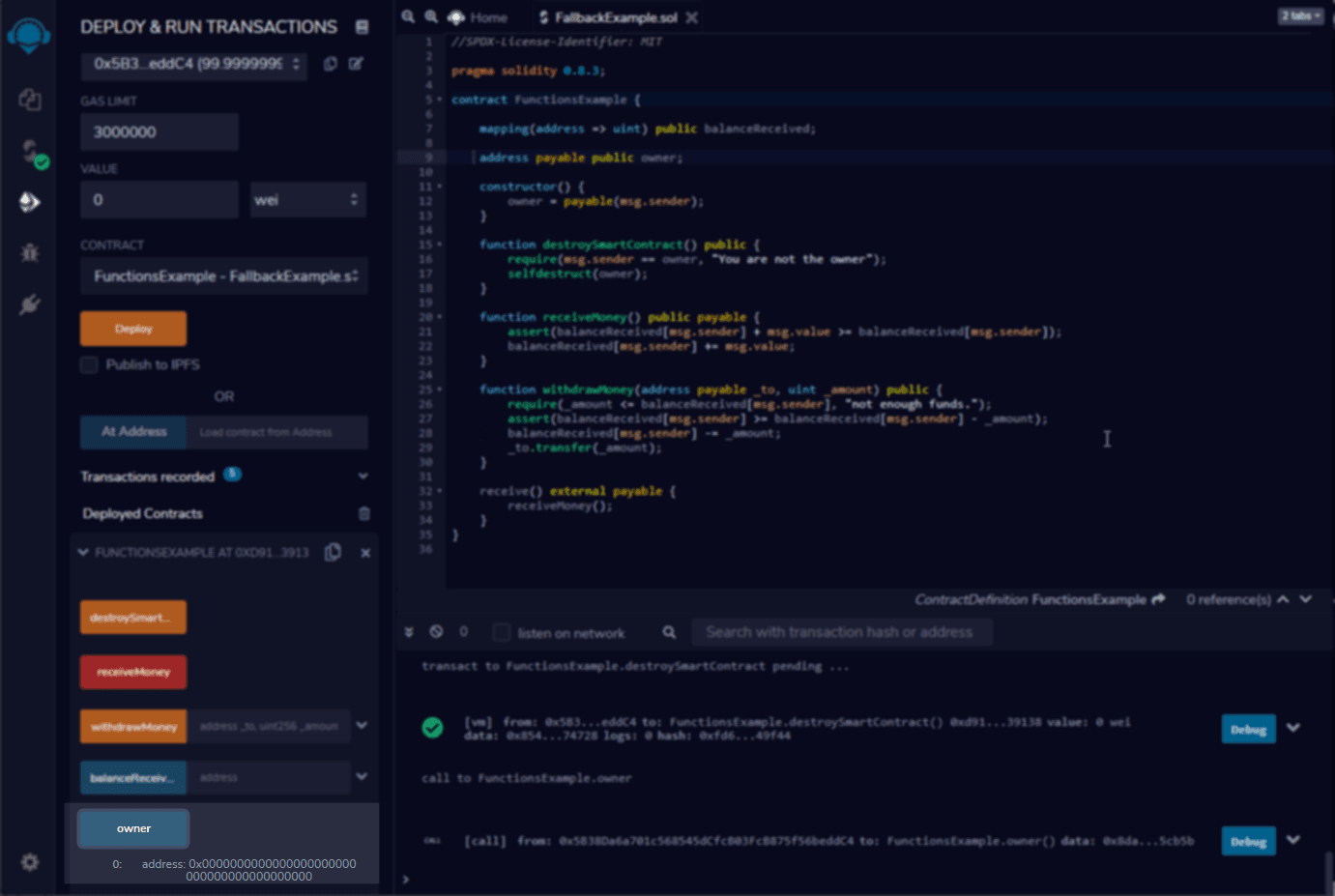Click terminal search magnifier icon
Viewport: 1335px width, 896px height.
click(x=669, y=632)
